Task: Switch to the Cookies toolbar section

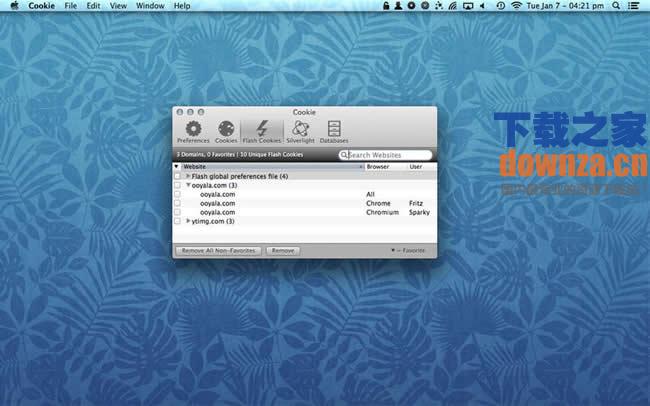Action: (226, 132)
